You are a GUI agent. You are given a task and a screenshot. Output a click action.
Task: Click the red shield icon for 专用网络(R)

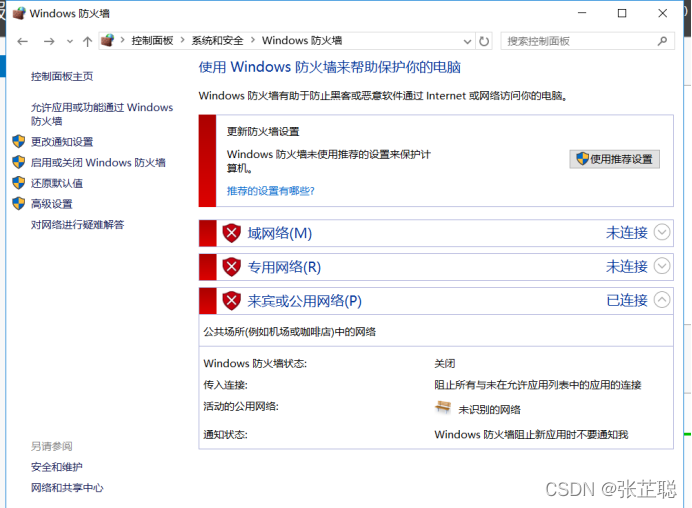pos(231,267)
